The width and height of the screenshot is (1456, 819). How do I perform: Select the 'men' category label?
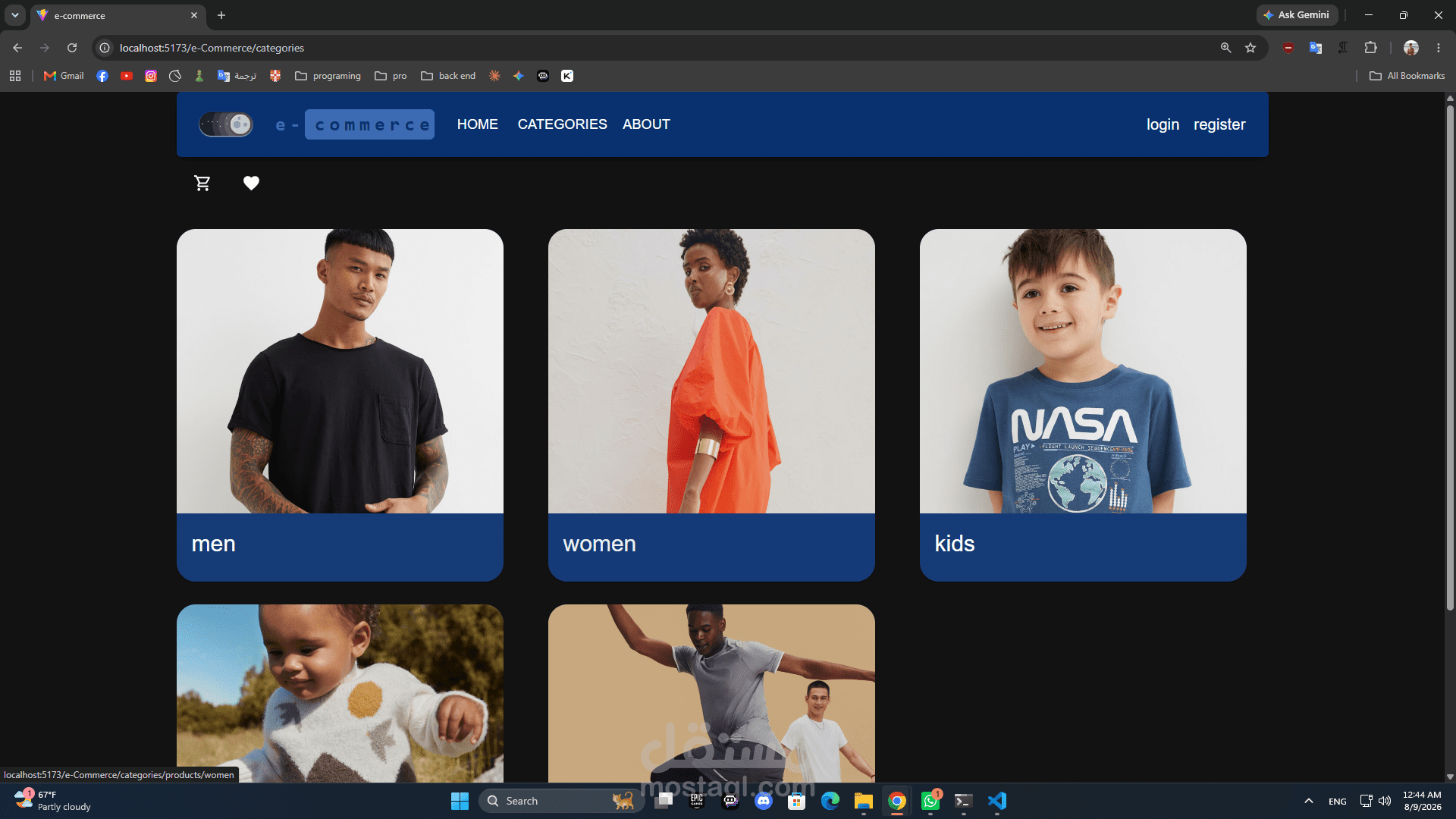pyautogui.click(x=214, y=544)
